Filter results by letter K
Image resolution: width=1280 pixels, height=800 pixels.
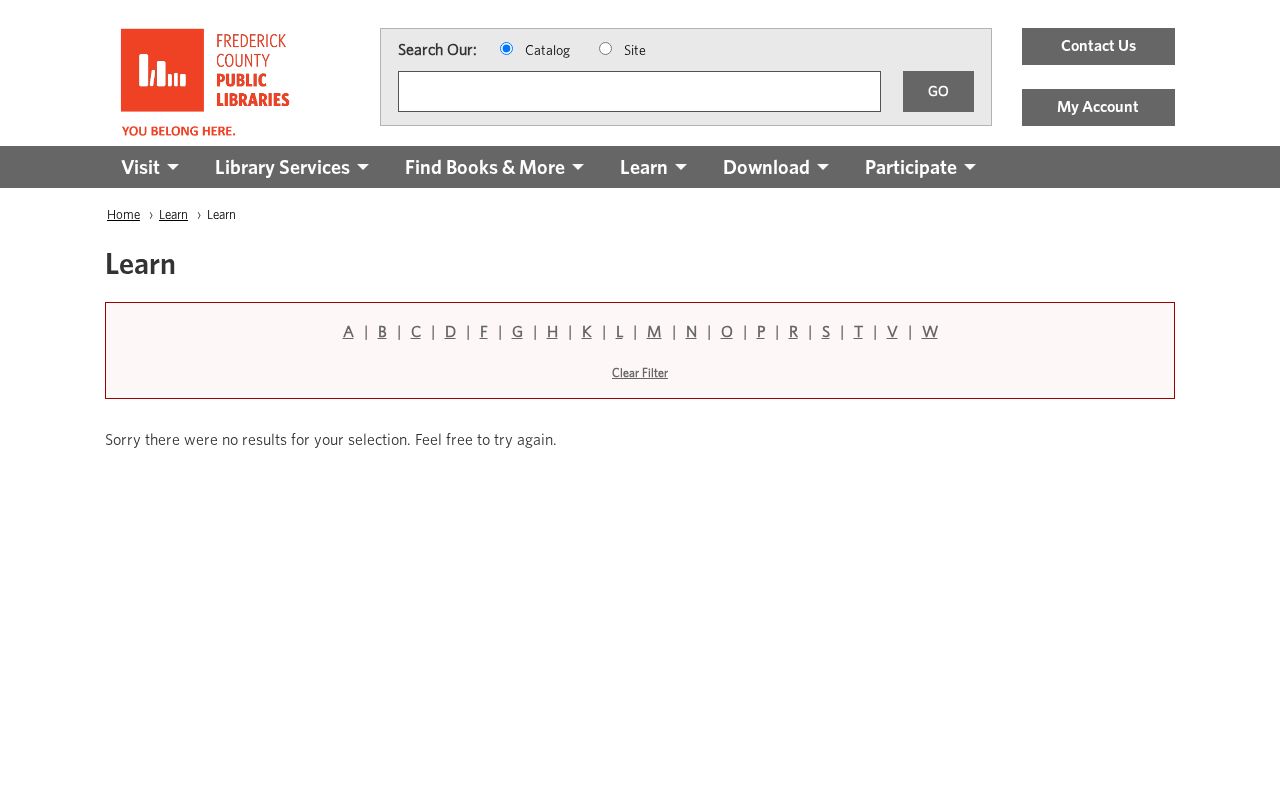587,332
